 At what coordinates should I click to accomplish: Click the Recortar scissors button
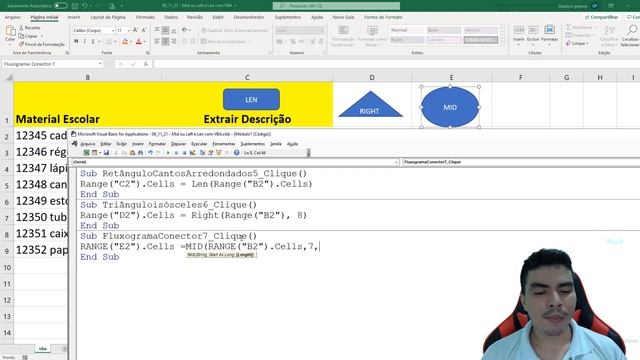click(30, 28)
